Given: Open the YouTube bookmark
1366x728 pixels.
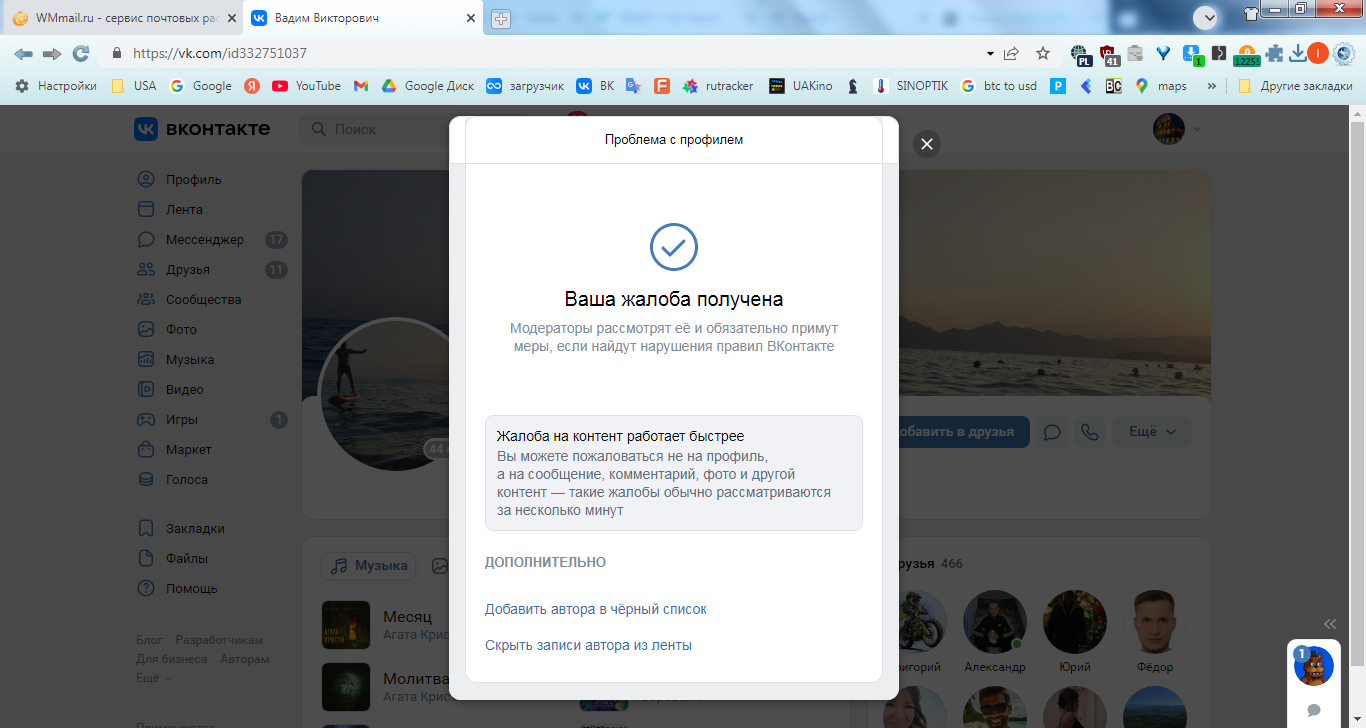Looking at the screenshot, I should pos(307,86).
